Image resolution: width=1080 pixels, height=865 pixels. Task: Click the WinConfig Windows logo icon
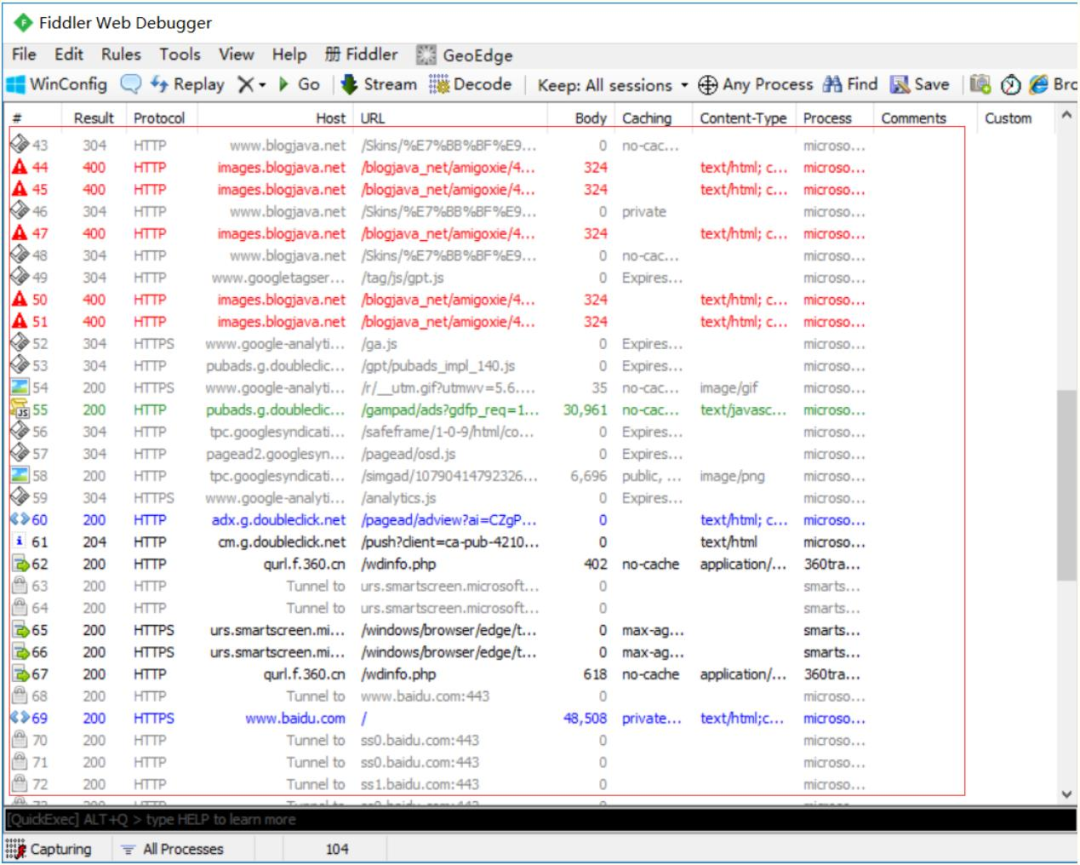[16, 85]
